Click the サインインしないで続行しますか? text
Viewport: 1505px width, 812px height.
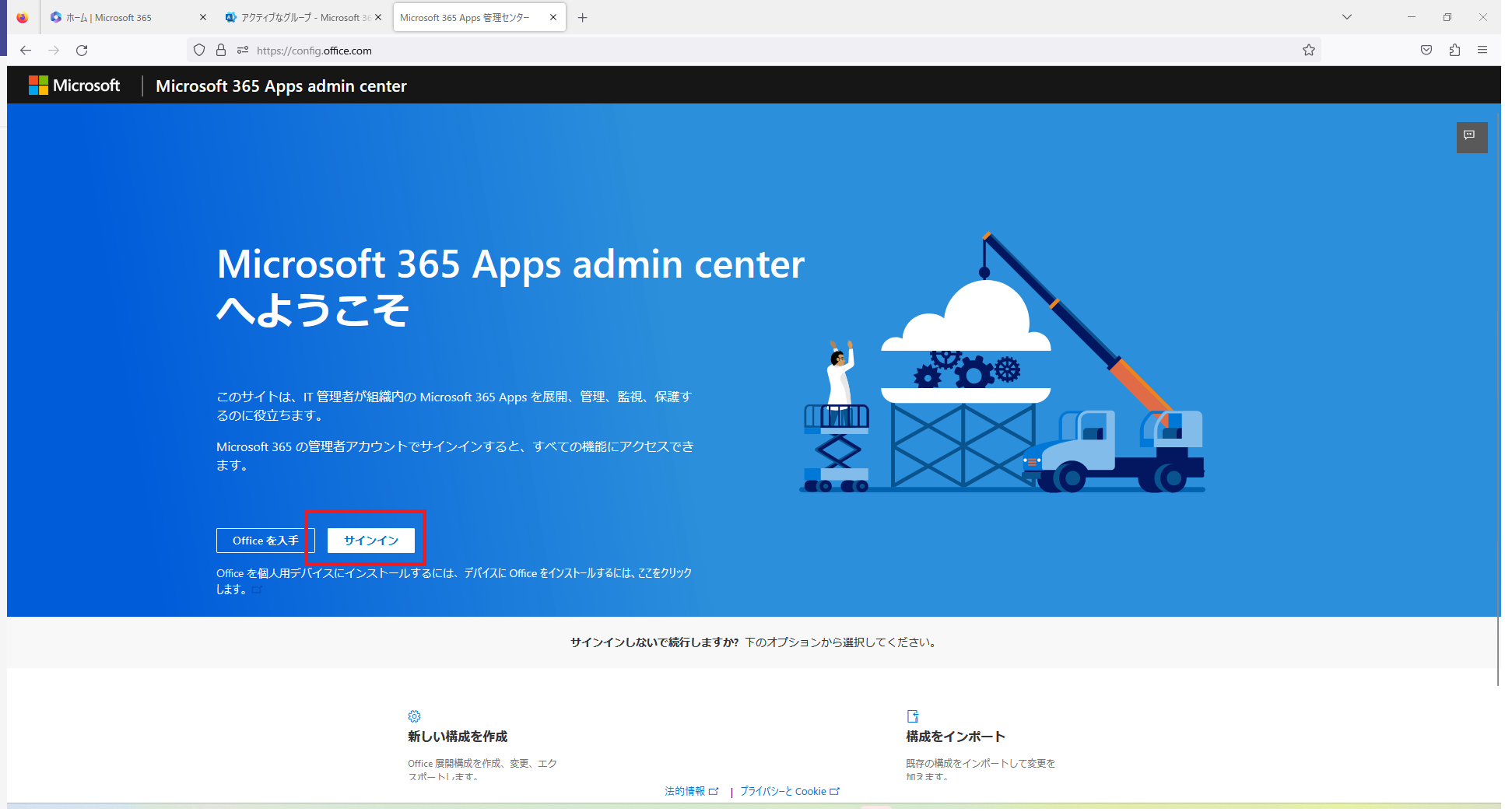[654, 642]
